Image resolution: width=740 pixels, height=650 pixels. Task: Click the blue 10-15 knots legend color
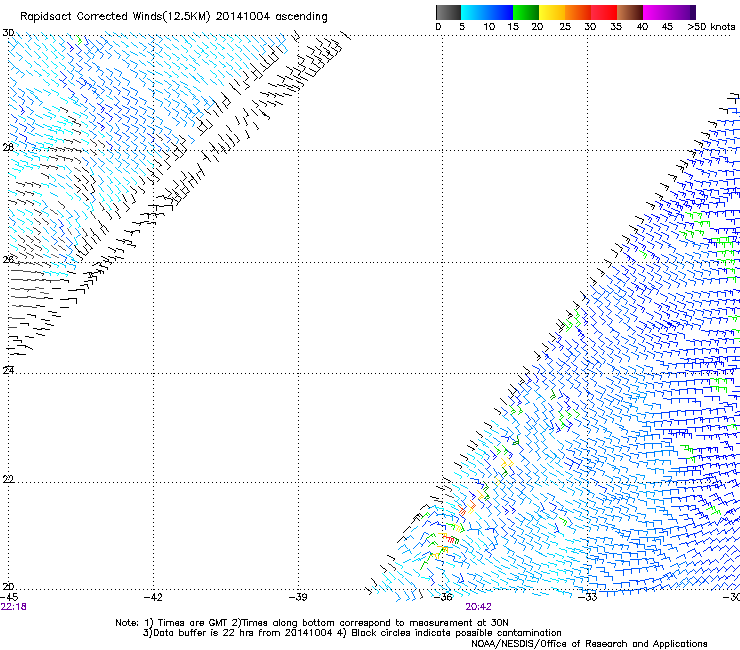pyautogui.click(x=500, y=12)
